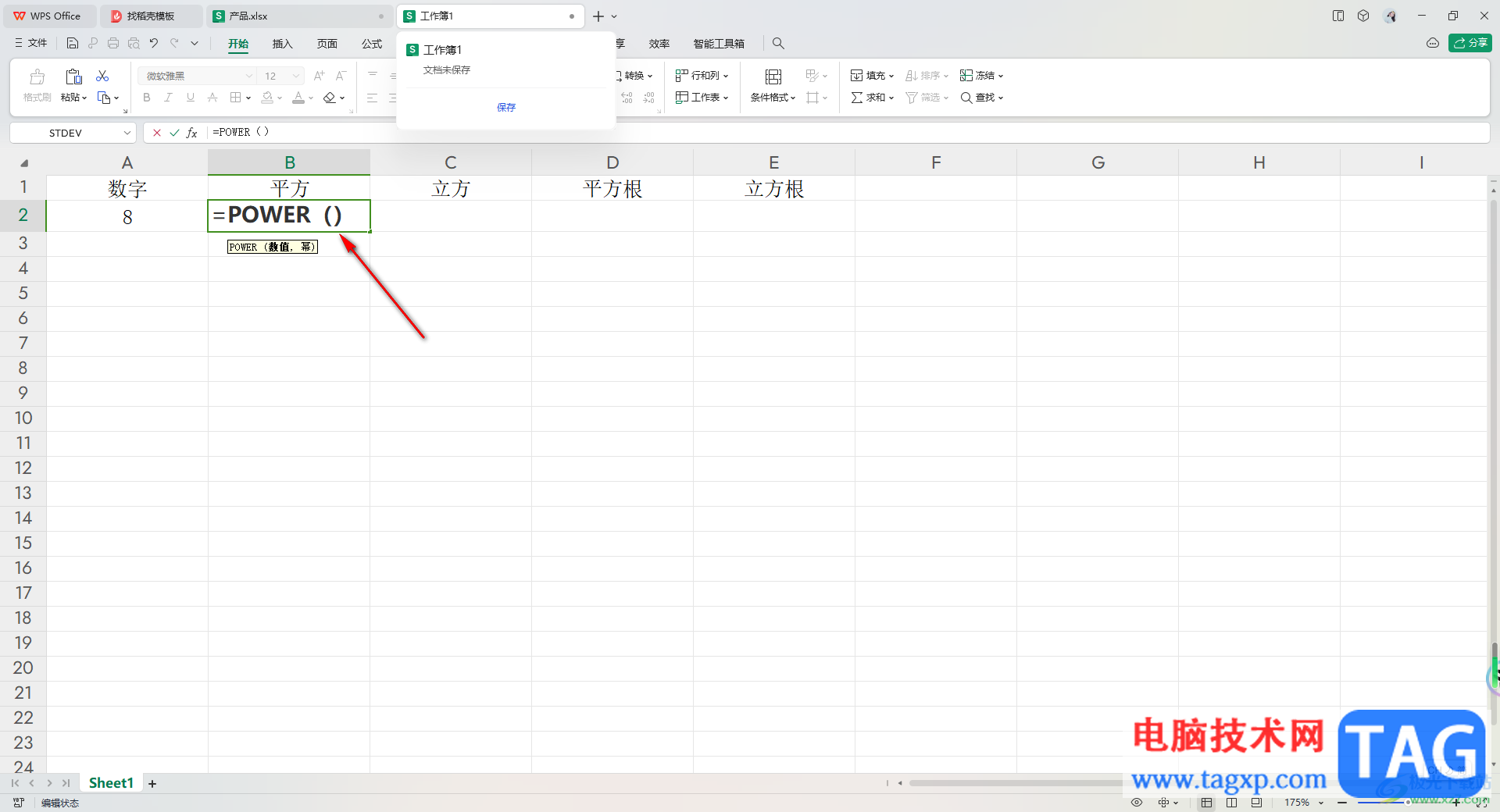Switch to the Formula ribbon tab
Screen dimensions: 1500x812
[372, 44]
